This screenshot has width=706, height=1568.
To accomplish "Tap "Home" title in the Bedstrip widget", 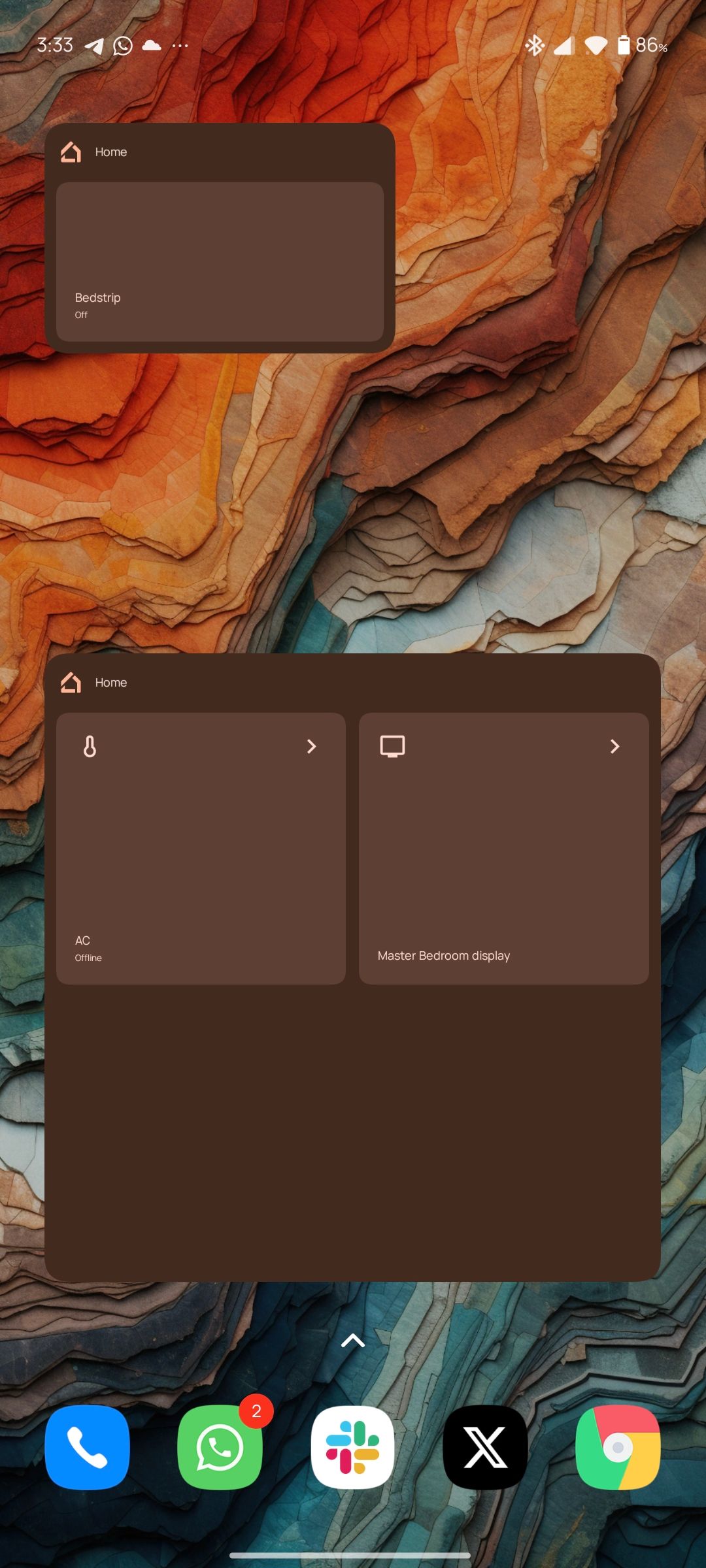I will pyautogui.click(x=111, y=152).
